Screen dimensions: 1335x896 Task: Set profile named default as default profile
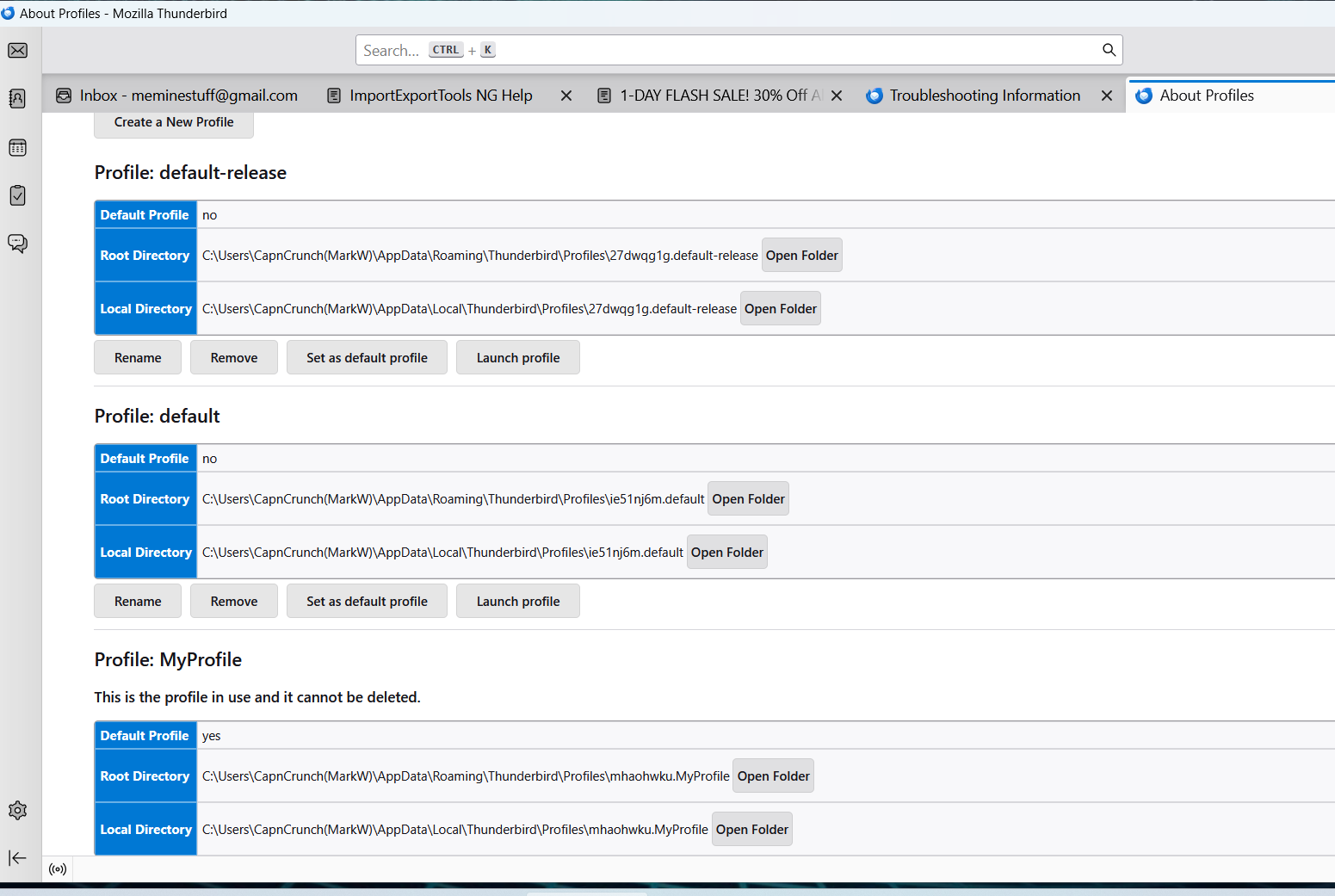coord(367,602)
